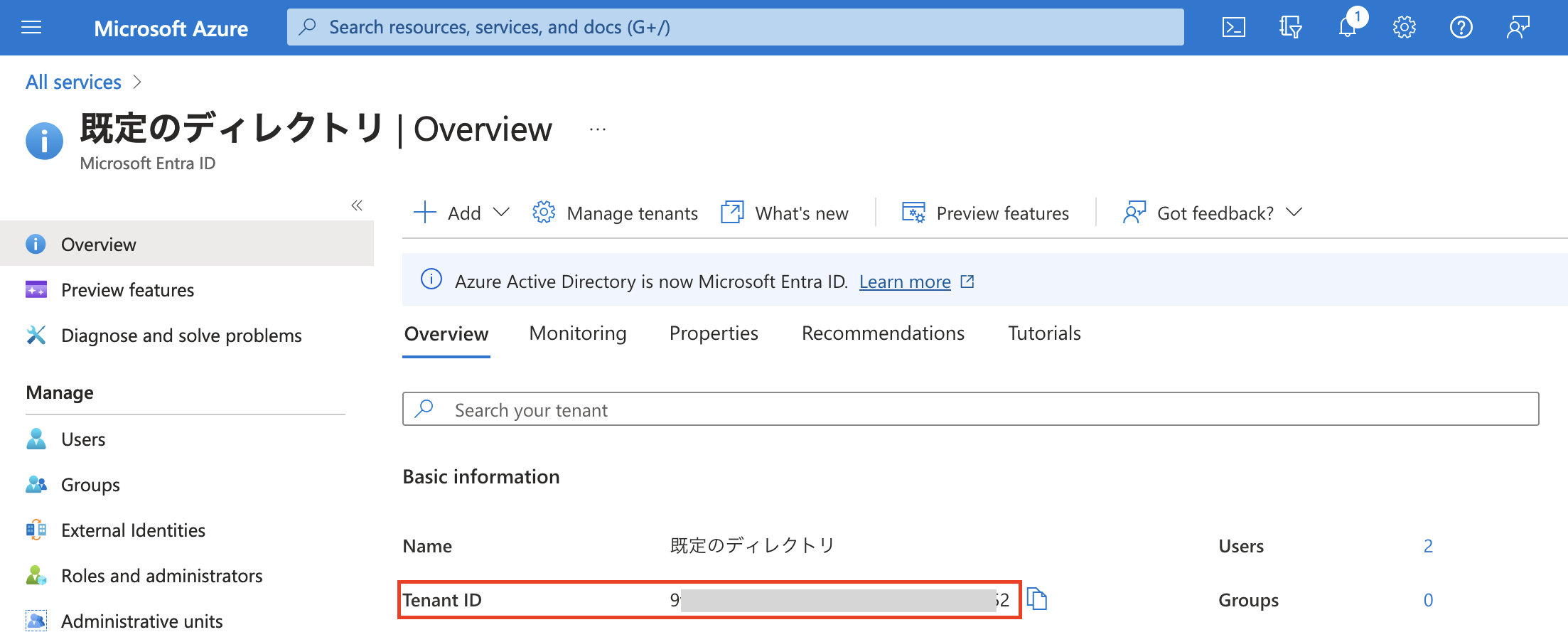The height and width of the screenshot is (637, 1568).
Task: Click the Groups count value 0
Action: [x=1428, y=600]
